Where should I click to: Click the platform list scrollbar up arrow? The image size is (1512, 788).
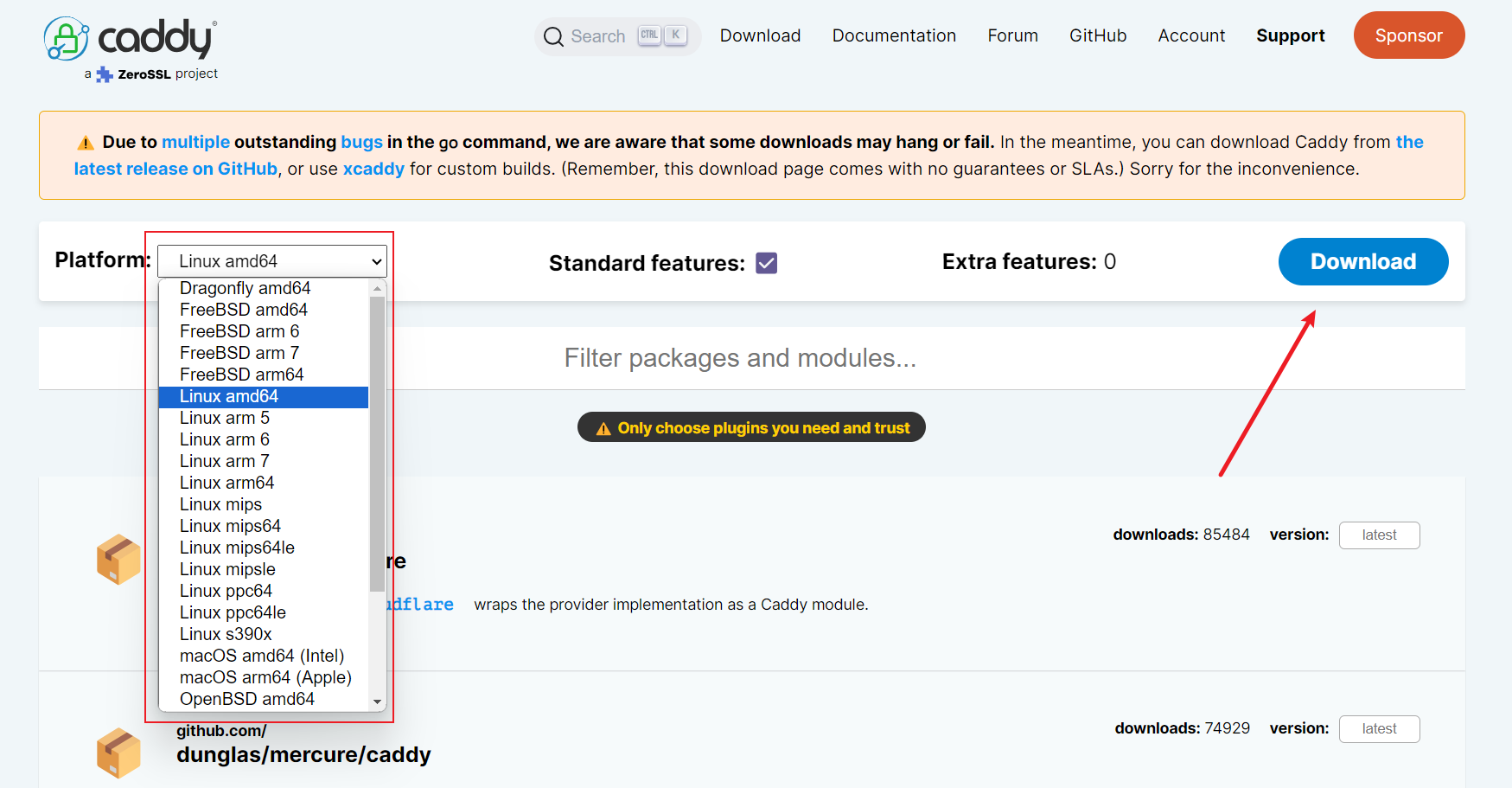[x=377, y=288]
